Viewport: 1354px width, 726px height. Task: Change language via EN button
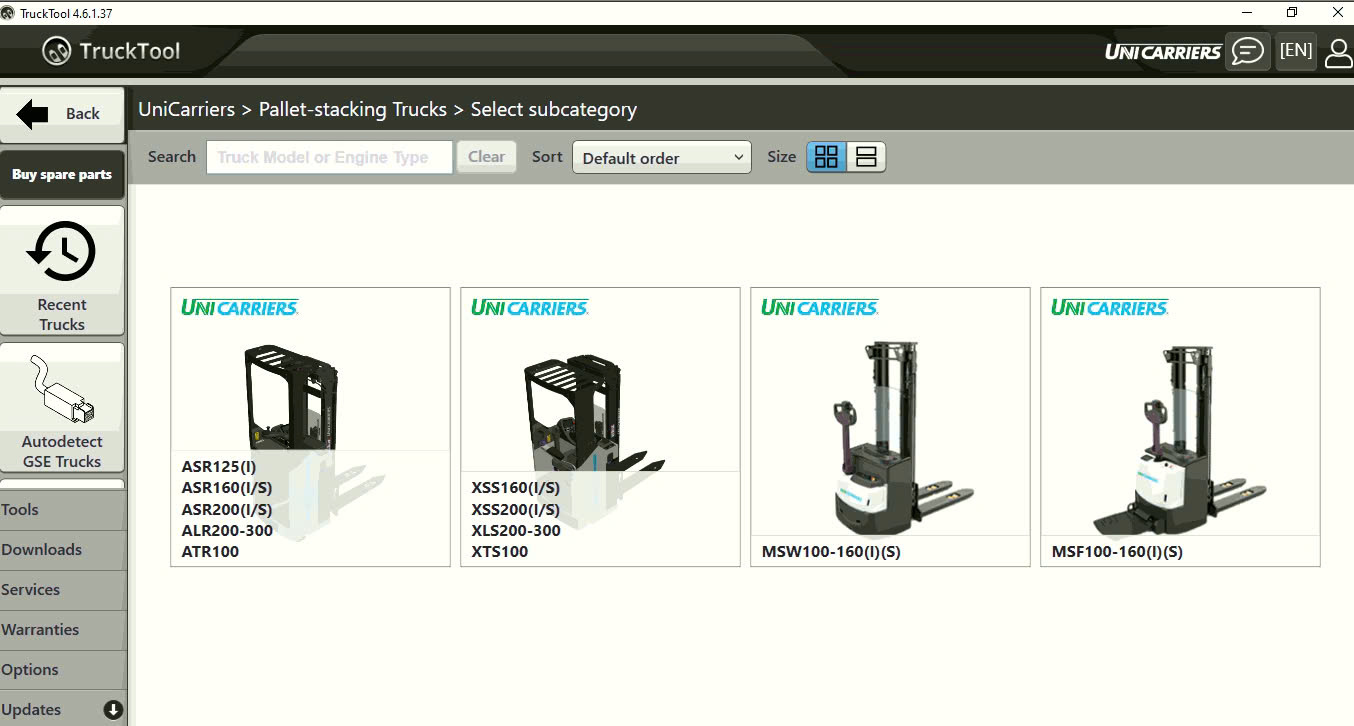[1296, 51]
